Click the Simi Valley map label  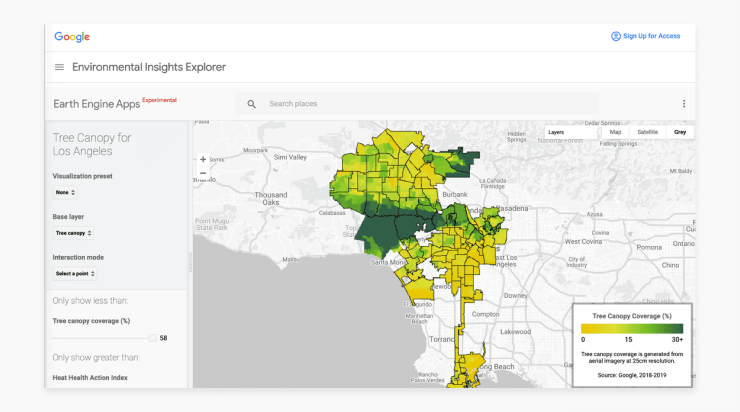(290, 157)
